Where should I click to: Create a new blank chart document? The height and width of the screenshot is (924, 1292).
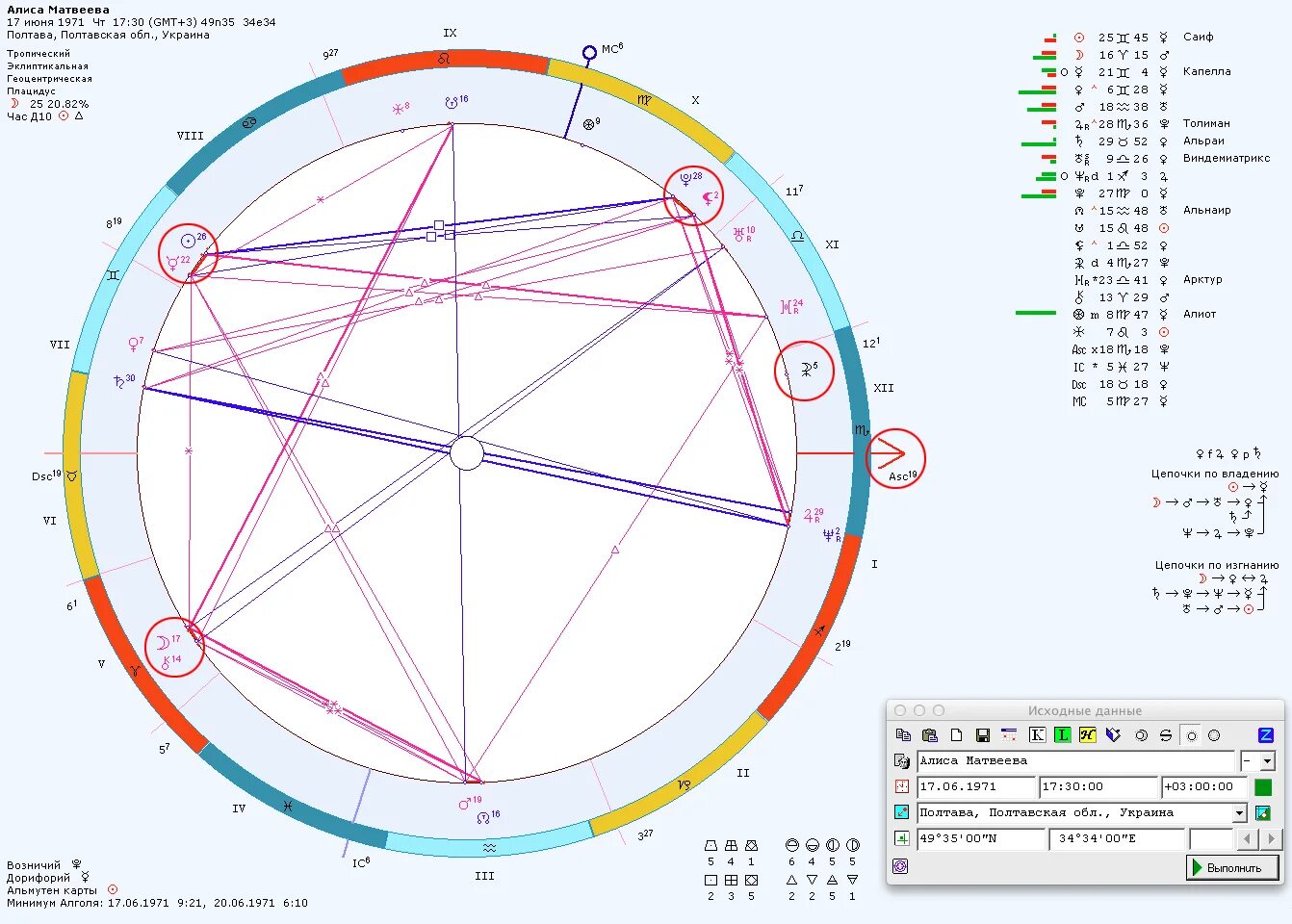(956, 735)
